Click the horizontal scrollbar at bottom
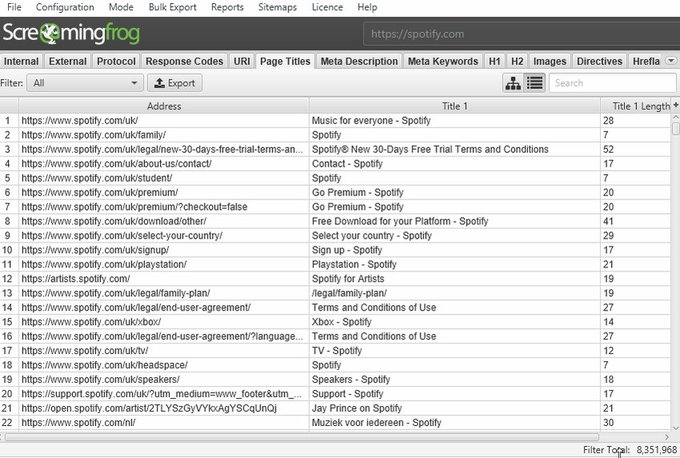Viewport: 680px width, 458px height. [301, 437]
